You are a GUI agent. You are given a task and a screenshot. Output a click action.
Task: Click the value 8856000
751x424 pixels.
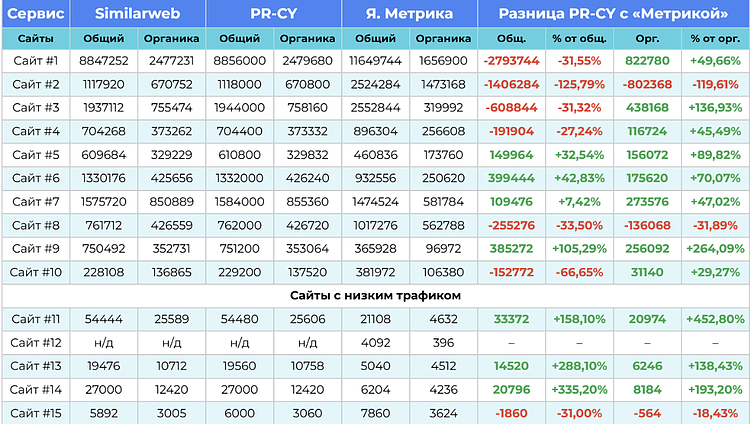click(x=239, y=61)
